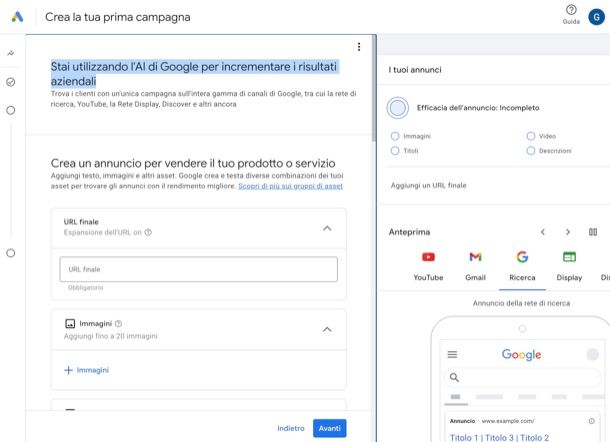Switch preview to YouTube tab

(428, 266)
